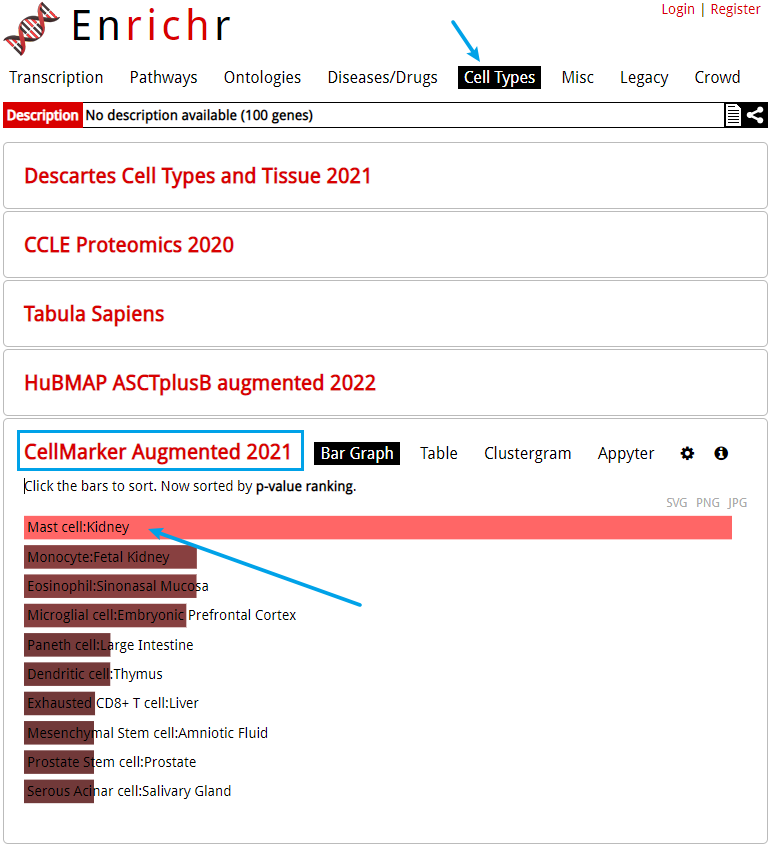Expand Descartes Cell Types and Tissue 2021
Image resolution: width=772 pixels, height=845 pixels.
[x=197, y=176]
